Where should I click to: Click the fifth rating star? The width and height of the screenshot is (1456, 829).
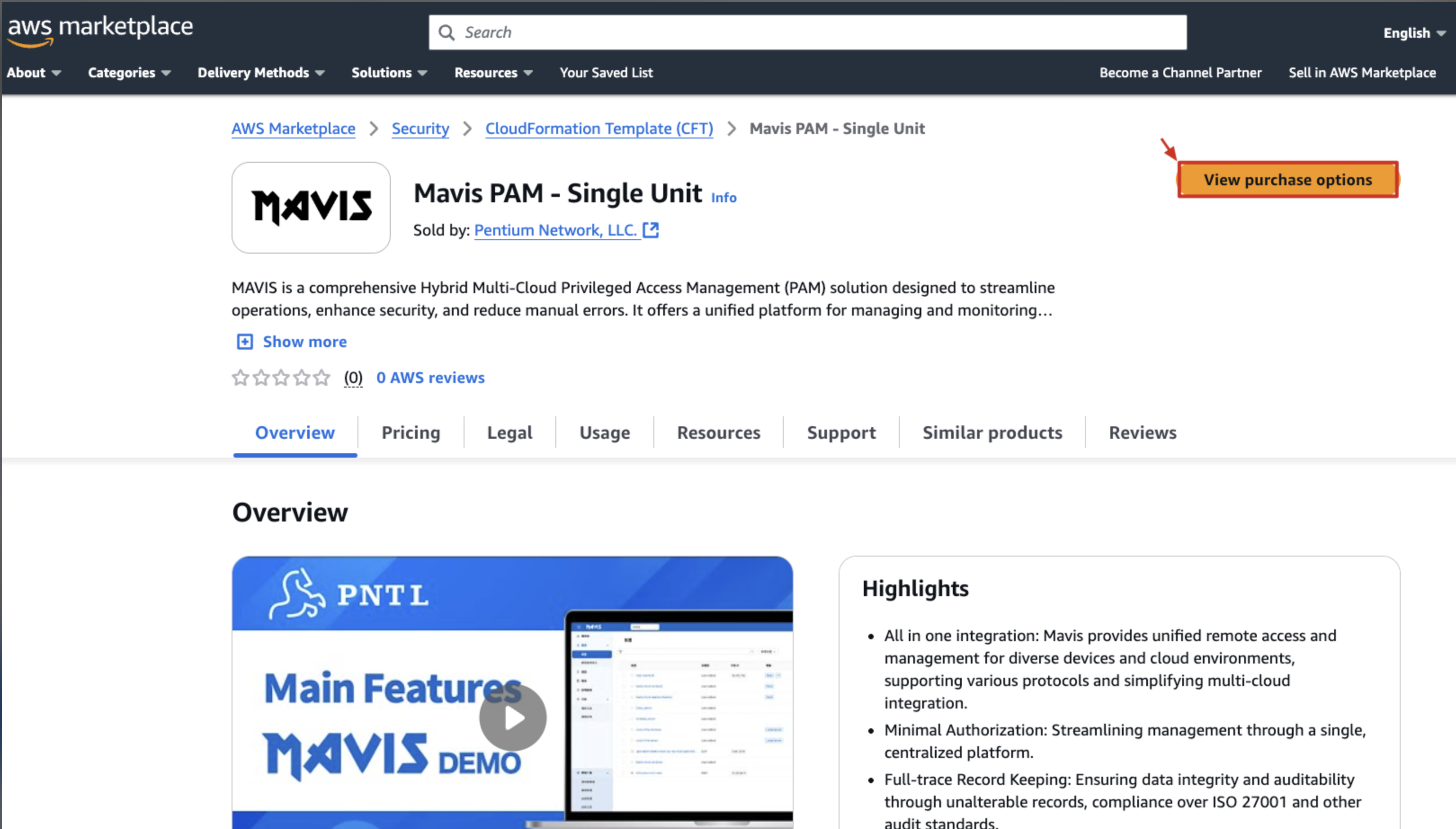[x=322, y=378]
